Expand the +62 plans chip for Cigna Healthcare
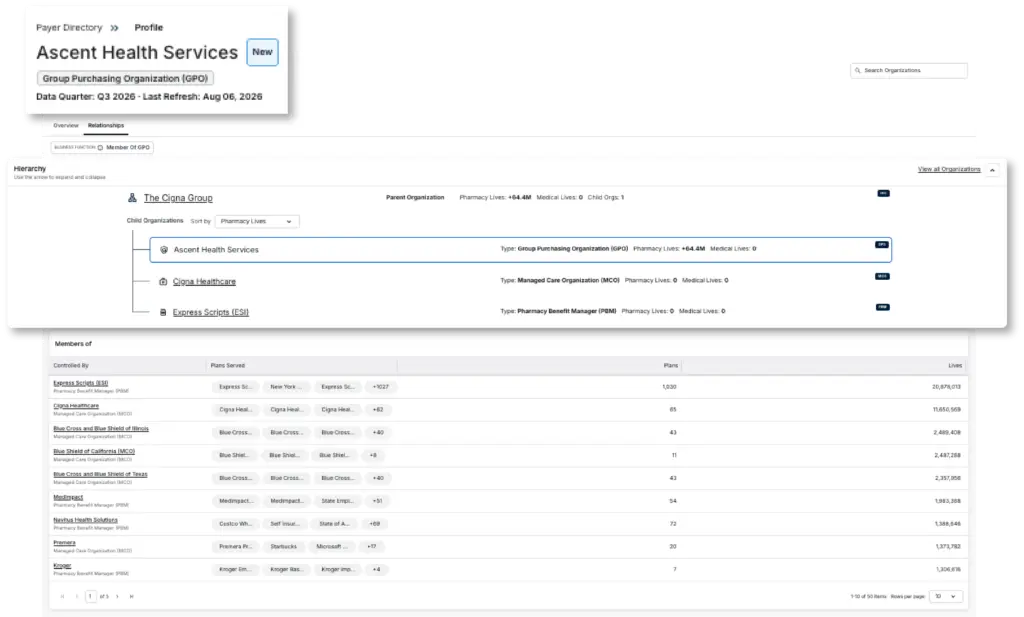This screenshot has width=1024, height=617. click(x=377, y=409)
